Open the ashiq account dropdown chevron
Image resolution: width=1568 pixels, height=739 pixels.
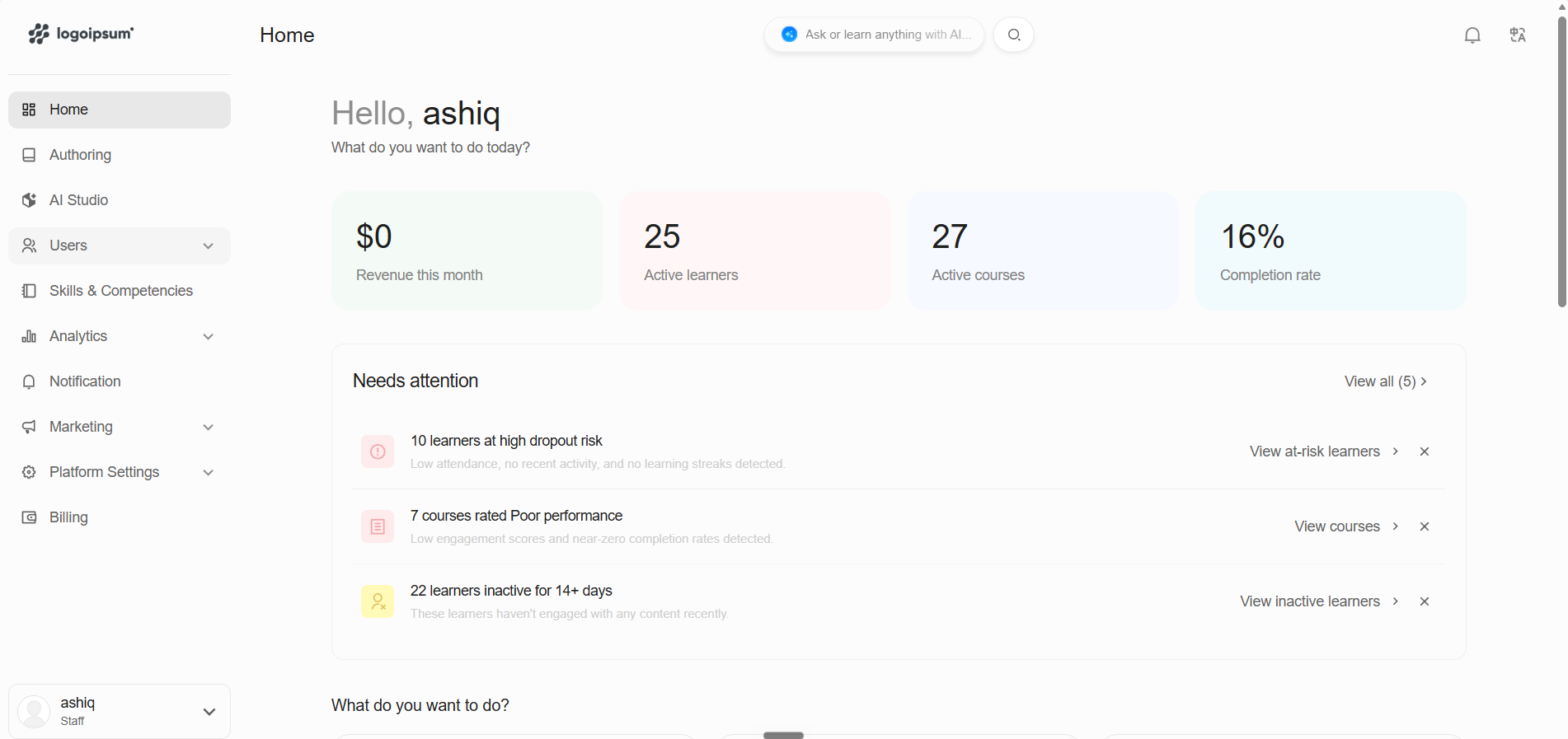[209, 712]
